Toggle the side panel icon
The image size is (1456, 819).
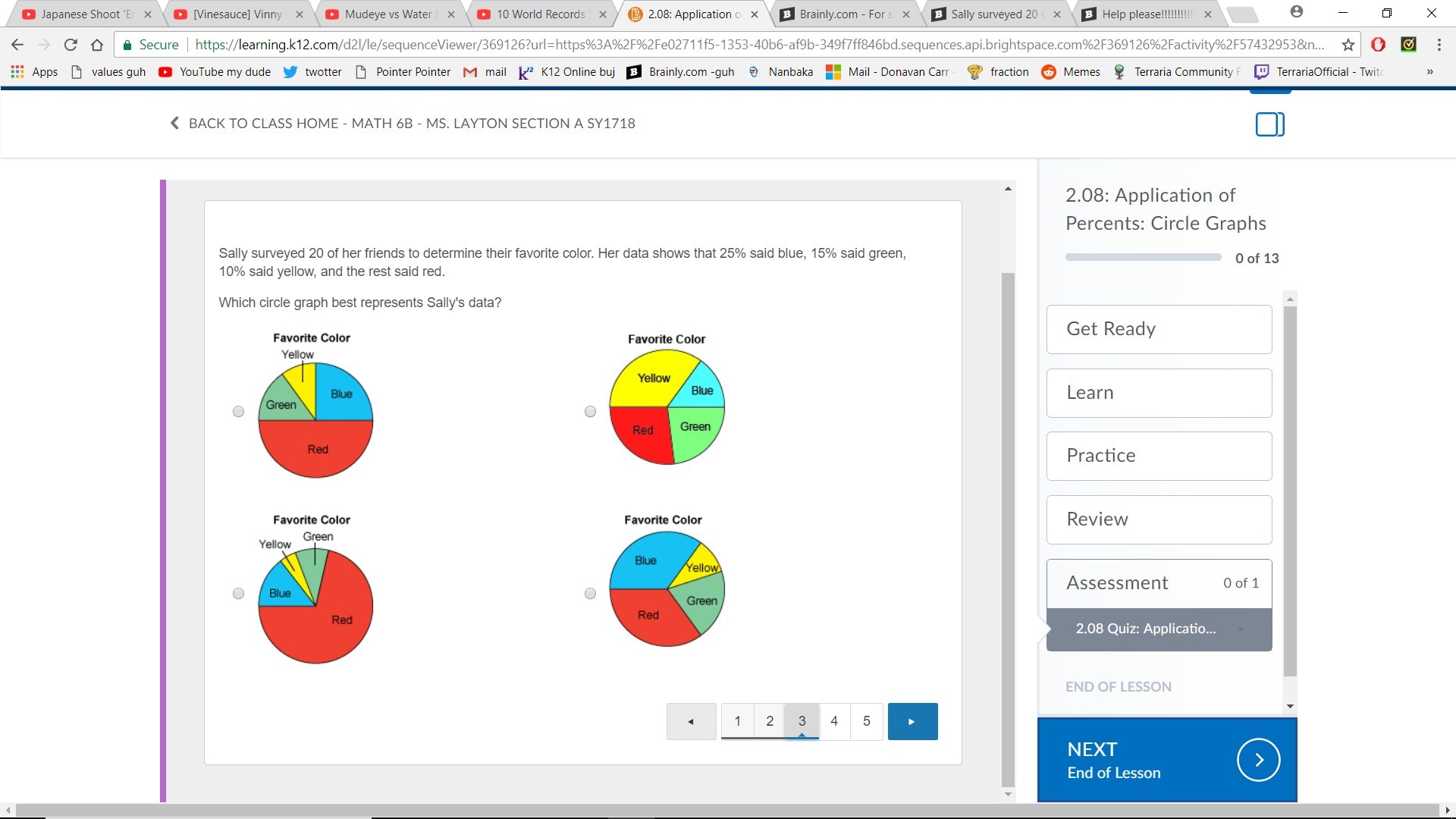(x=1269, y=124)
